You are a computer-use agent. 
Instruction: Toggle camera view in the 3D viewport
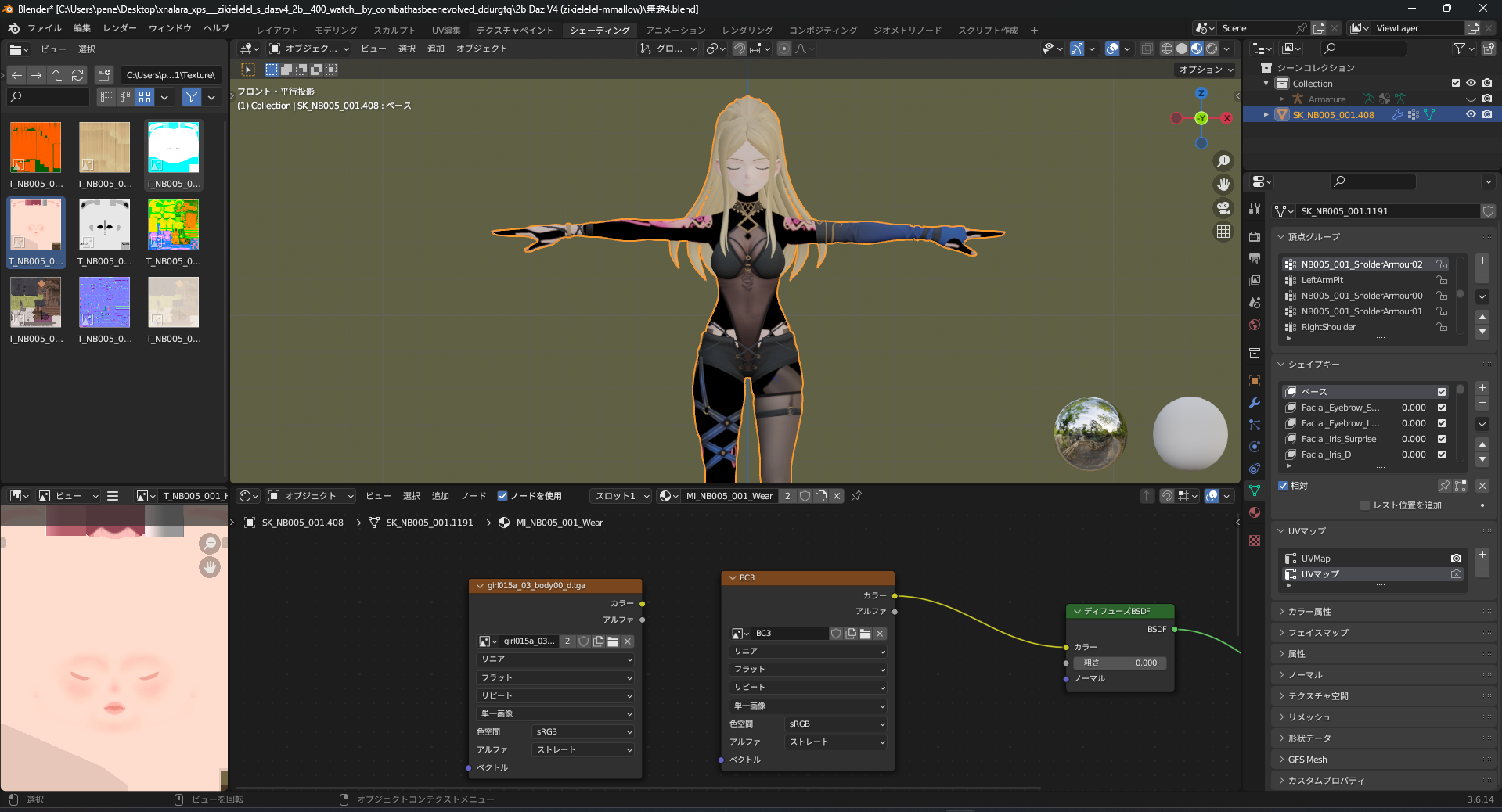click(1223, 208)
